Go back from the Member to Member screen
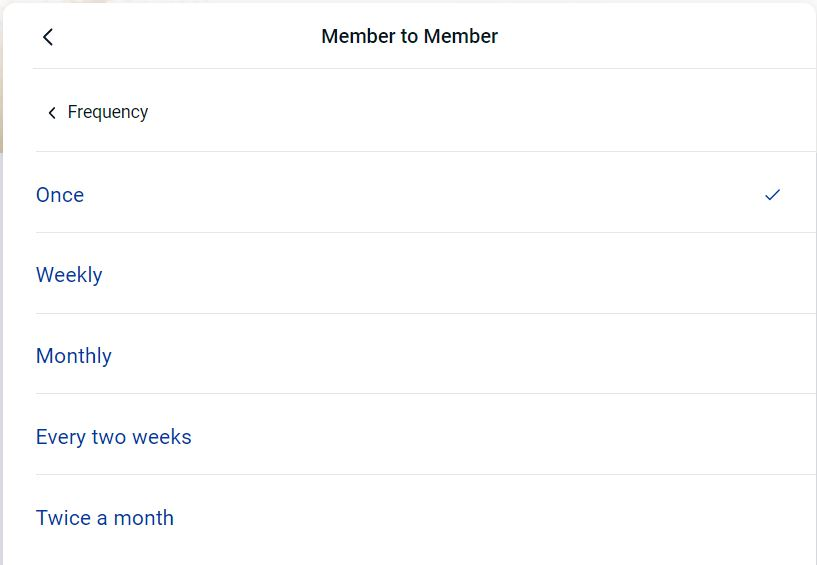This screenshot has width=817, height=565. pyautogui.click(x=47, y=37)
